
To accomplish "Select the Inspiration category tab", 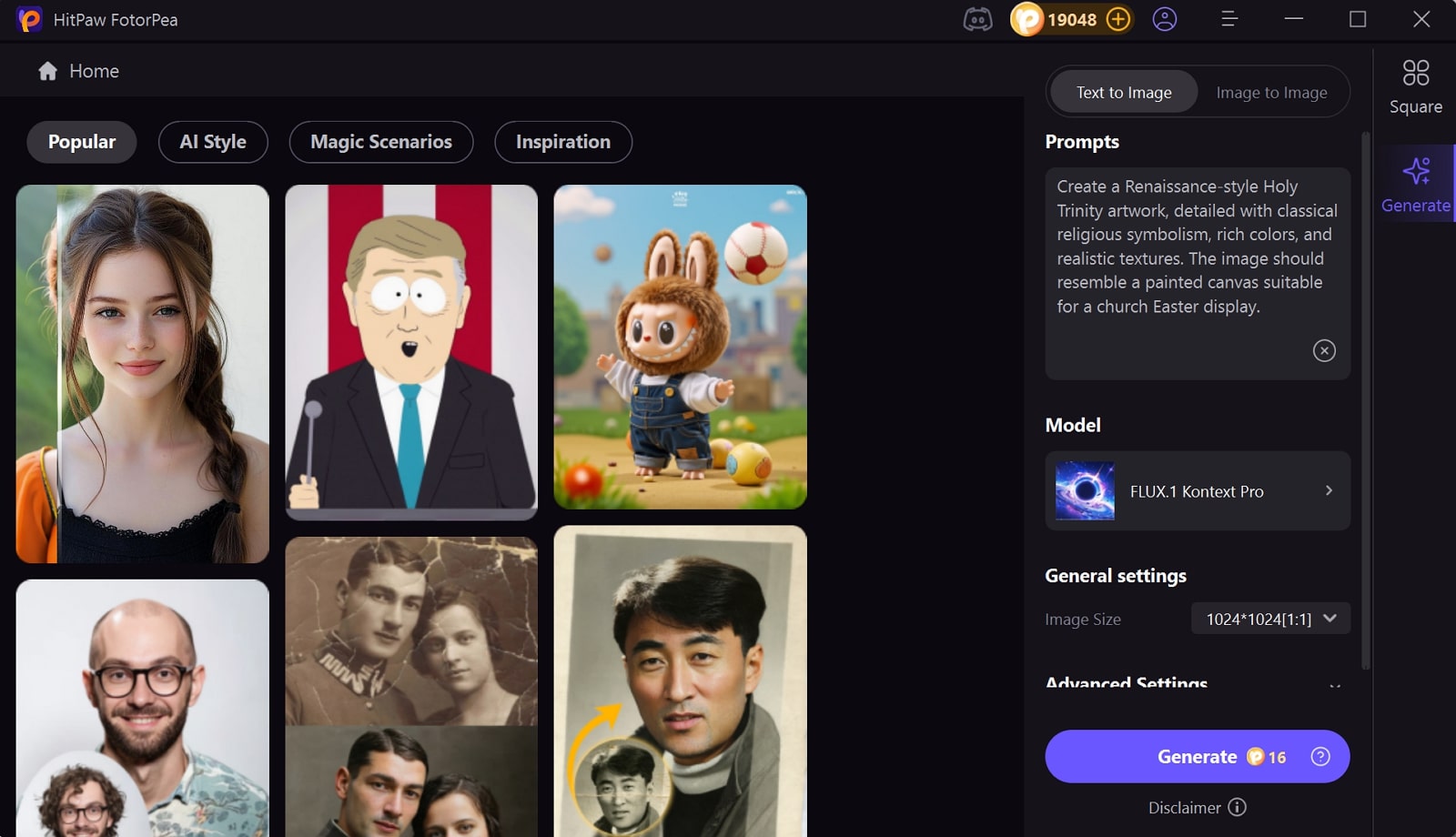I will pyautogui.click(x=563, y=142).
